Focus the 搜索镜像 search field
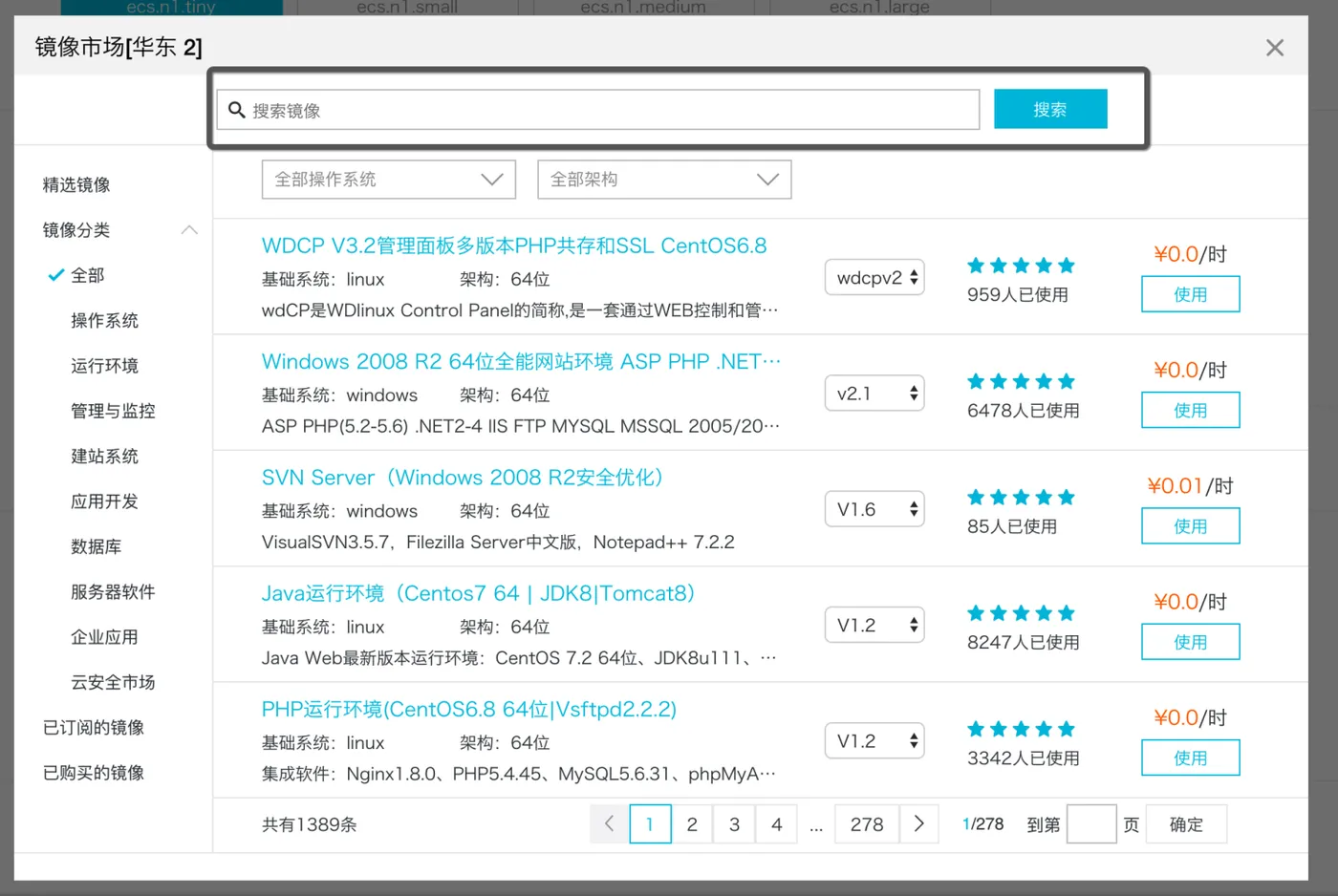The width and height of the screenshot is (1338, 896). (x=598, y=110)
